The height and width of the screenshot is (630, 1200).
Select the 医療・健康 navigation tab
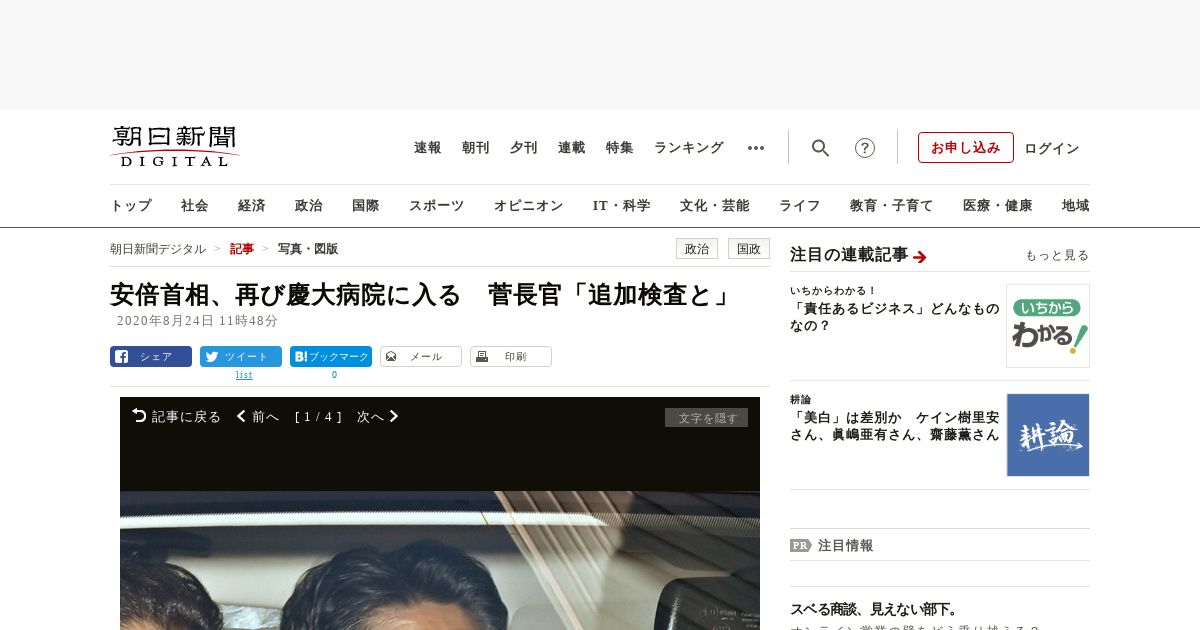[997, 205]
